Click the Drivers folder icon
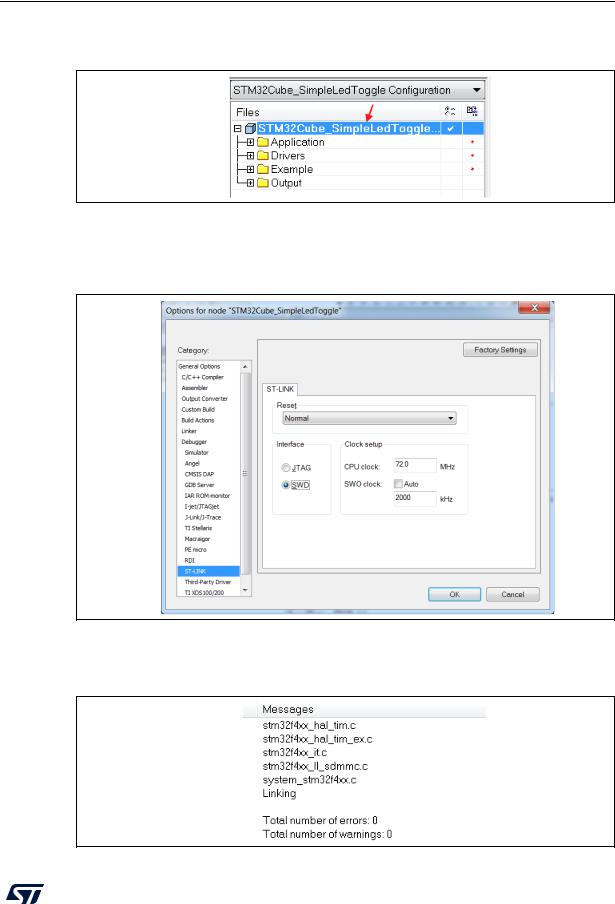This screenshot has height=904, width=615. 263,156
